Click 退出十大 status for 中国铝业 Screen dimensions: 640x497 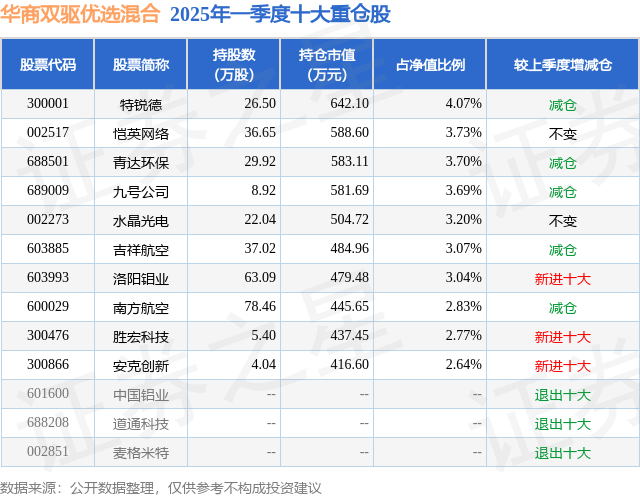click(x=562, y=395)
